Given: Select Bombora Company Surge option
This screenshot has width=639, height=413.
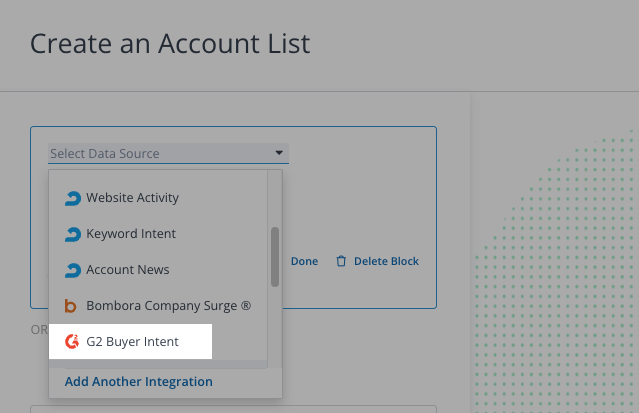Looking at the screenshot, I should click(168, 306).
